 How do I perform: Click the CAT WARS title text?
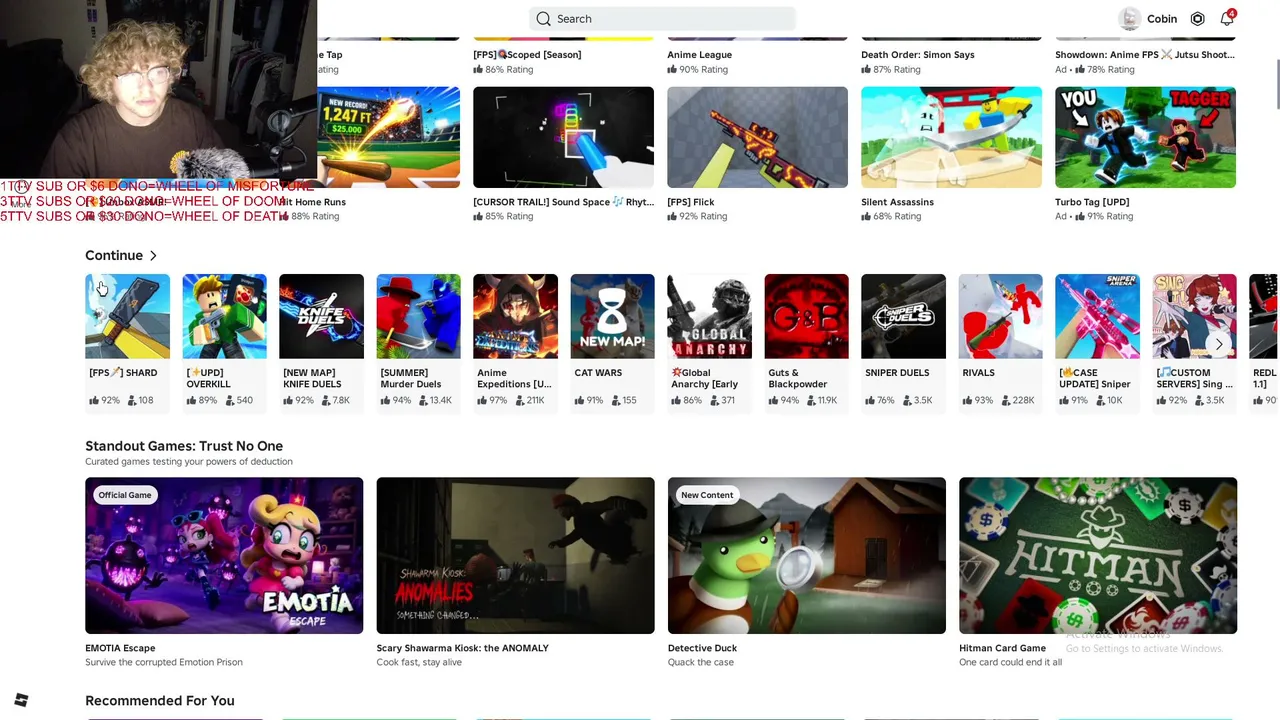[x=598, y=373]
